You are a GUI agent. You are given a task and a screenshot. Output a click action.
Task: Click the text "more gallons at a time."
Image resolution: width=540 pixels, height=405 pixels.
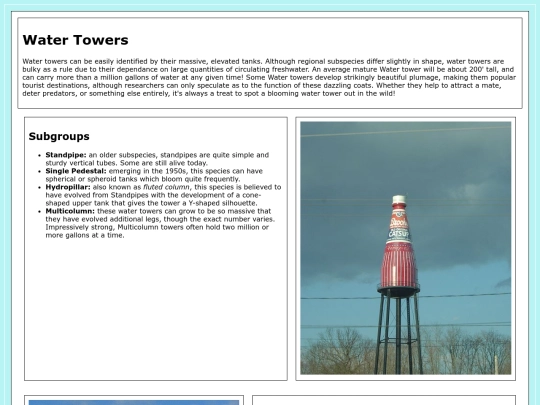(x=85, y=236)
